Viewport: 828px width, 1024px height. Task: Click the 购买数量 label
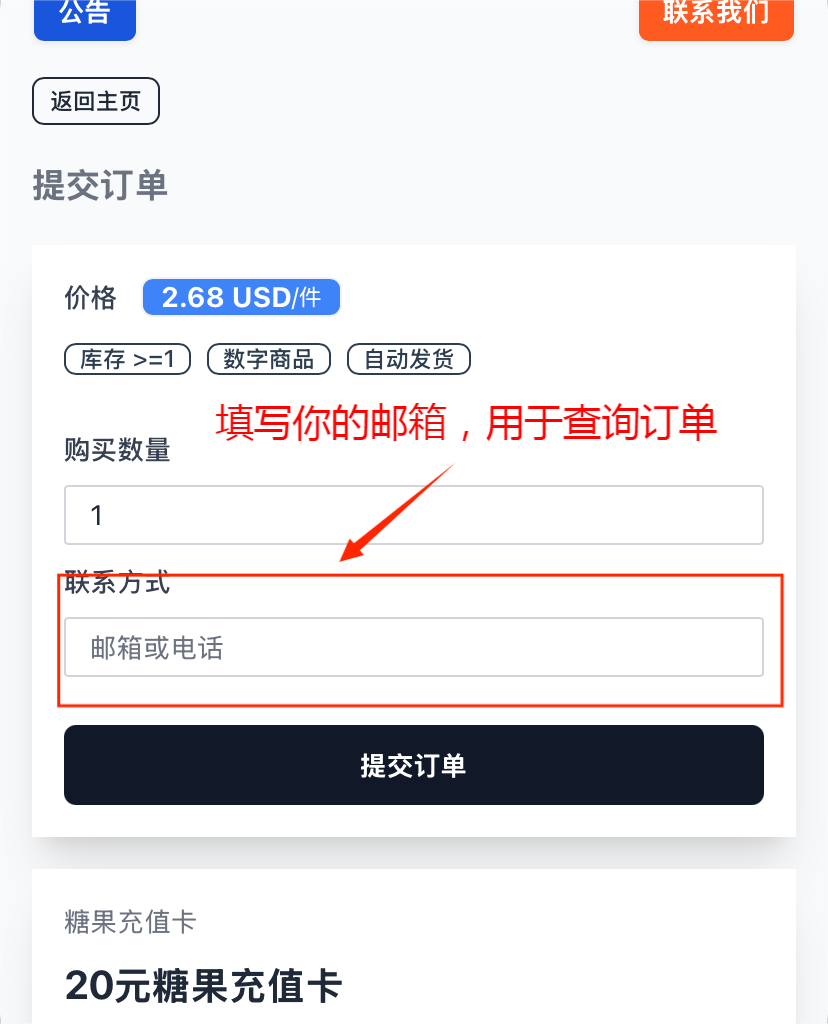coord(117,450)
